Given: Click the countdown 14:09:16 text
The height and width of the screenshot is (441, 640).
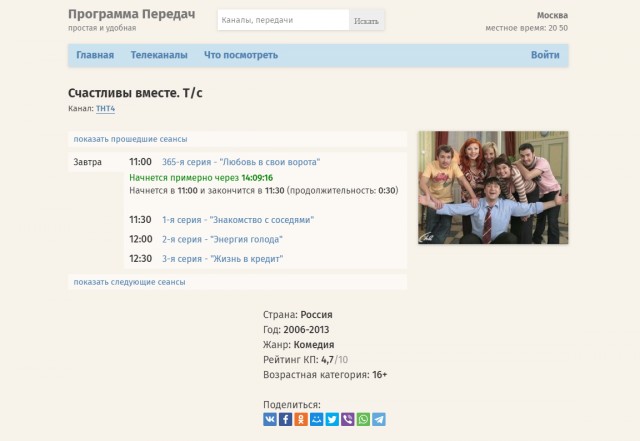Looking at the screenshot, I should tap(257, 178).
